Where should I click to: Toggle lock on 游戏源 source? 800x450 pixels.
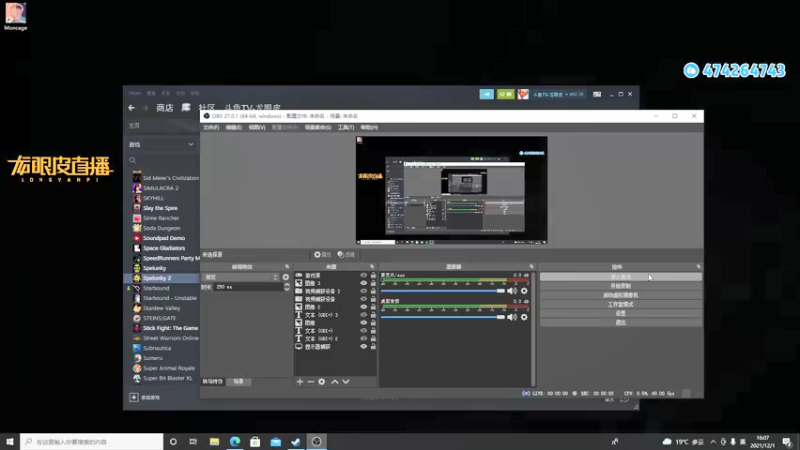click(x=373, y=276)
